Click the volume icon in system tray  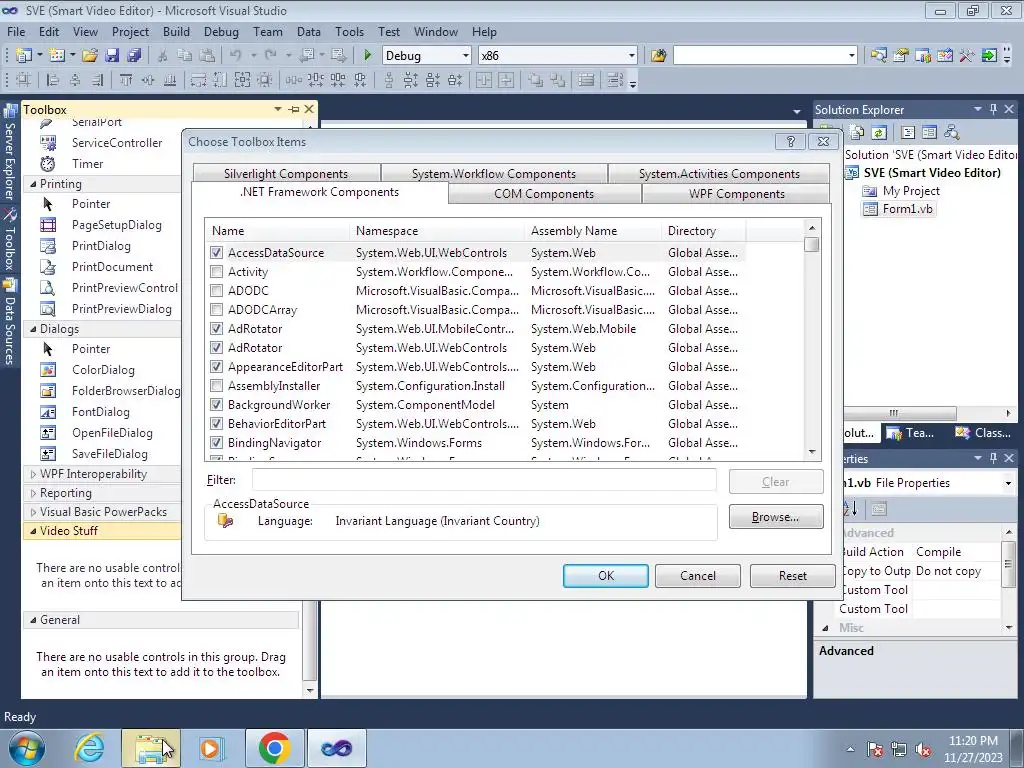point(923,750)
